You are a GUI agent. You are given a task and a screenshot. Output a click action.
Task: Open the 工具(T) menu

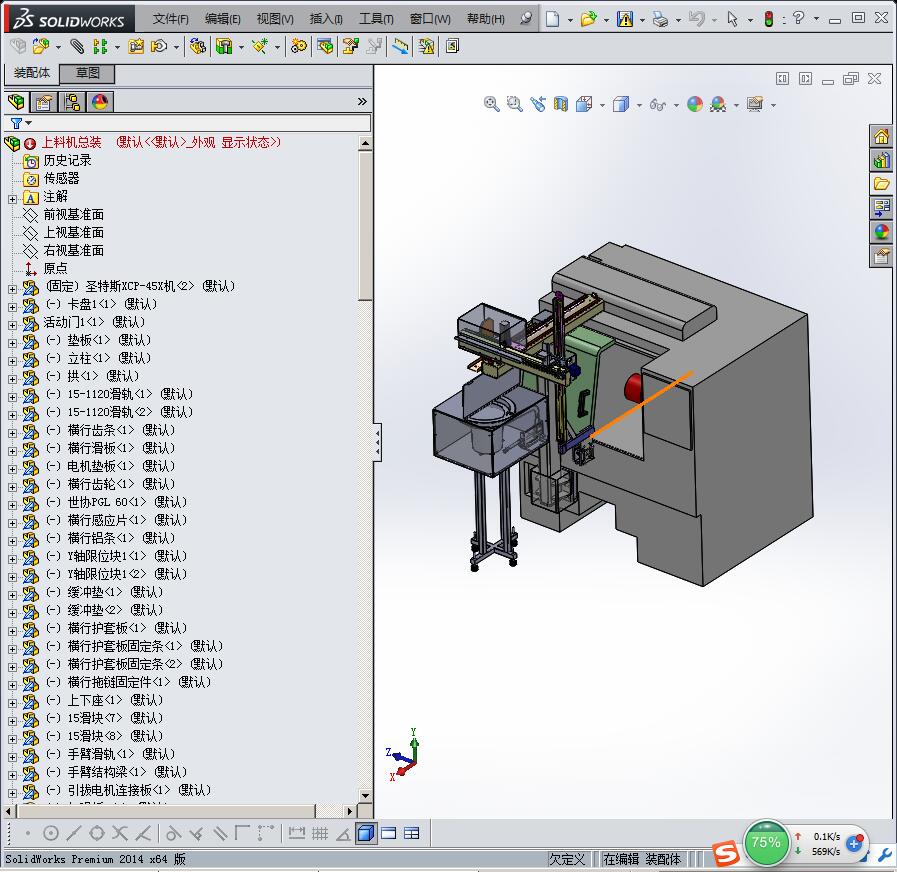coord(376,19)
